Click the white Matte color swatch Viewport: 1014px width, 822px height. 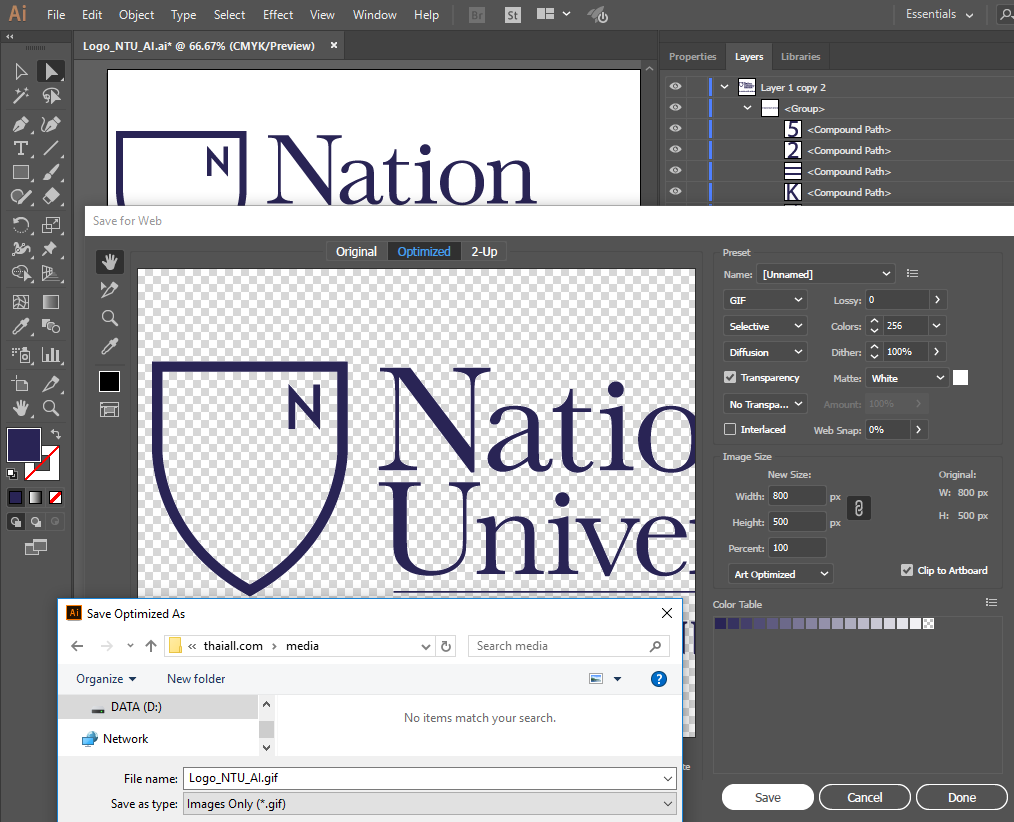coord(960,378)
